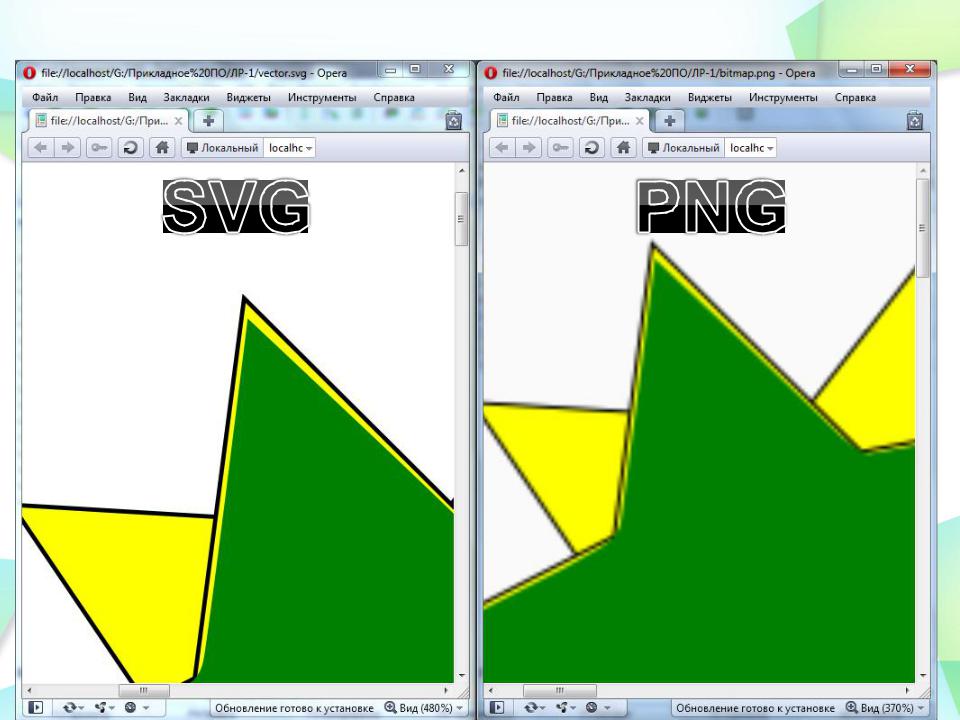Open Вид menu in vector.svg window
The width and height of the screenshot is (960, 720).
click(137, 97)
